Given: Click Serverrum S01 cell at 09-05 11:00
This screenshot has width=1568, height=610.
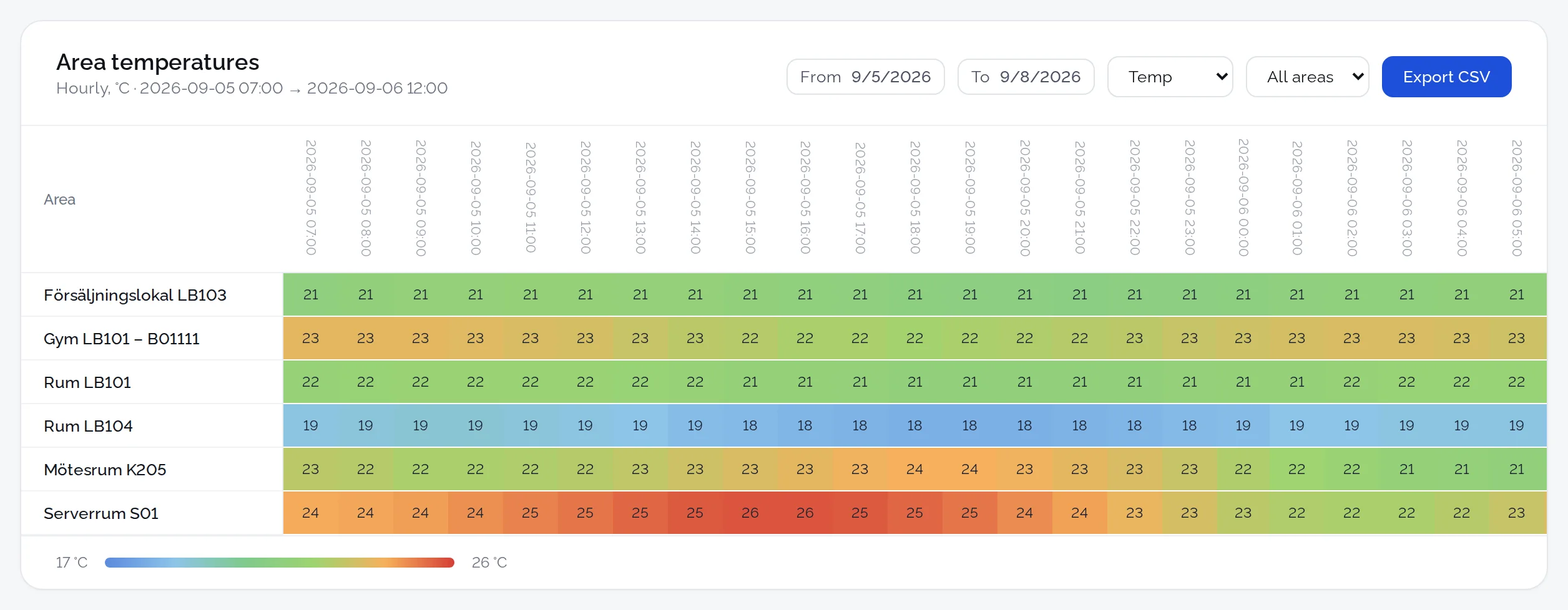Looking at the screenshot, I should tap(531, 513).
